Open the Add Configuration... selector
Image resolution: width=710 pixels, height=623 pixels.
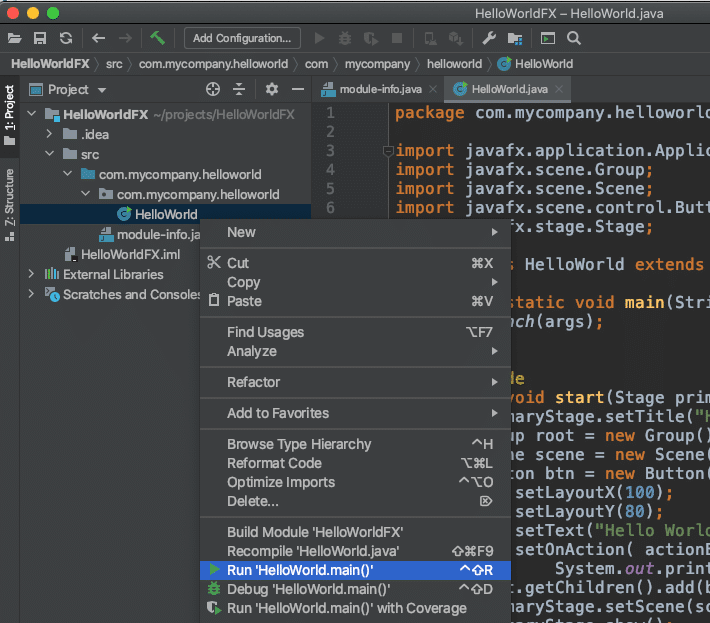click(x=242, y=38)
